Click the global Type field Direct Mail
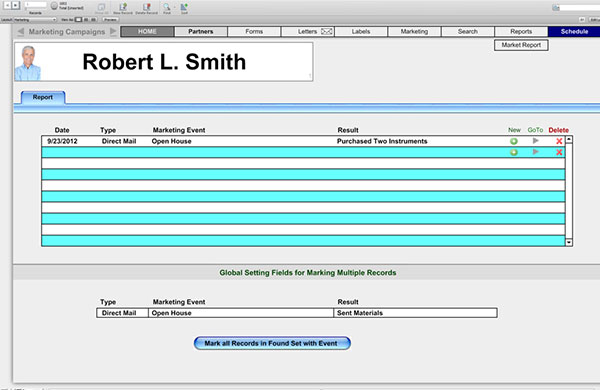The image size is (600, 390). click(122, 313)
